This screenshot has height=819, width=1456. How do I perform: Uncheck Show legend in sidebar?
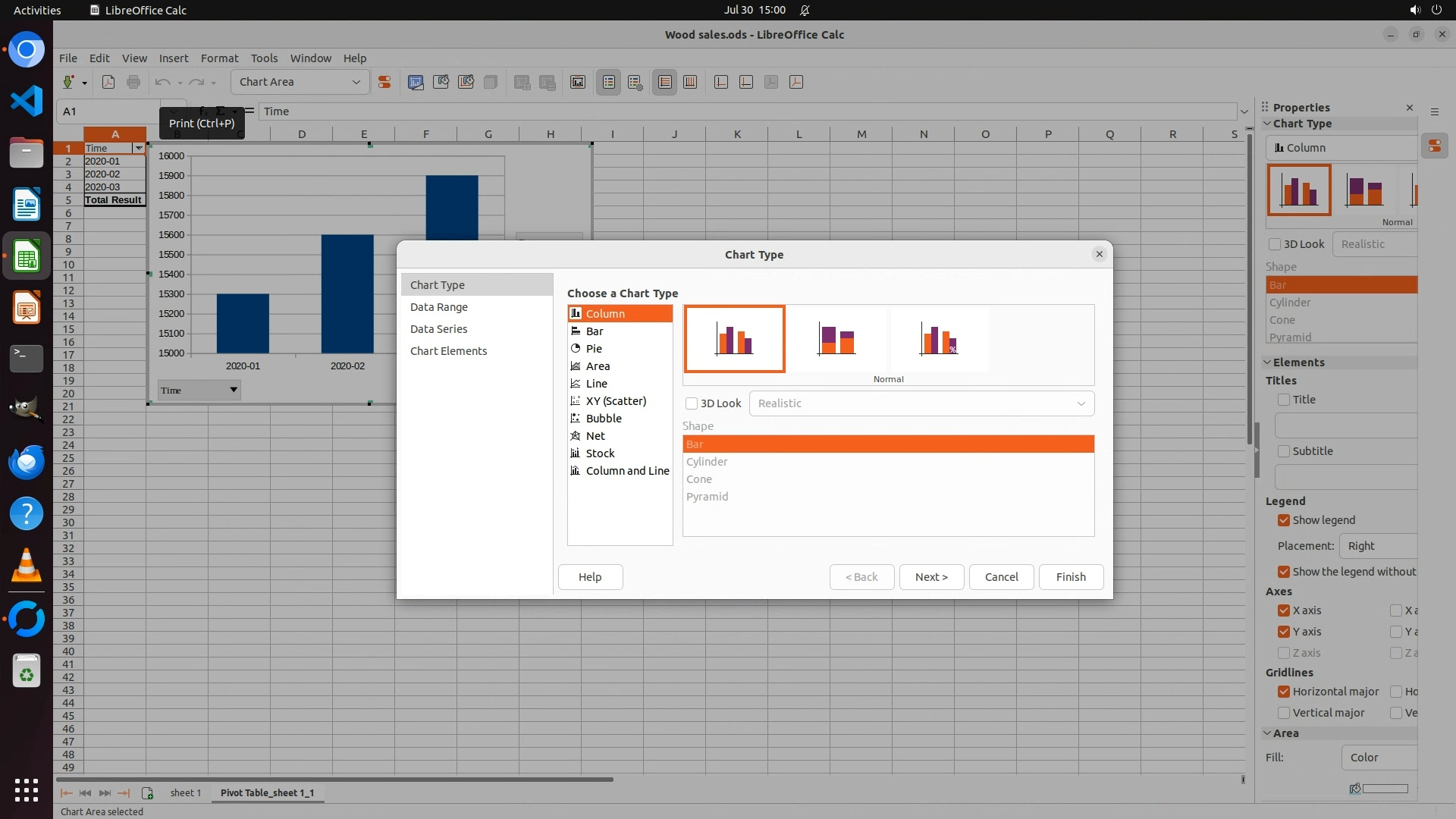pos(1284,520)
